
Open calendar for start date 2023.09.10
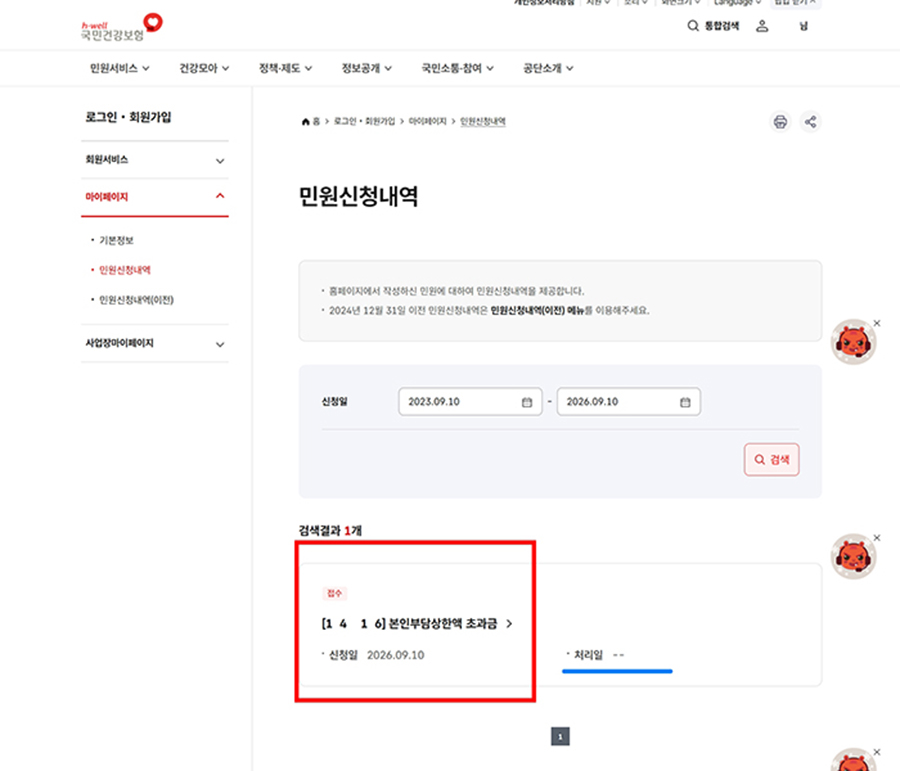click(x=527, y=402)
